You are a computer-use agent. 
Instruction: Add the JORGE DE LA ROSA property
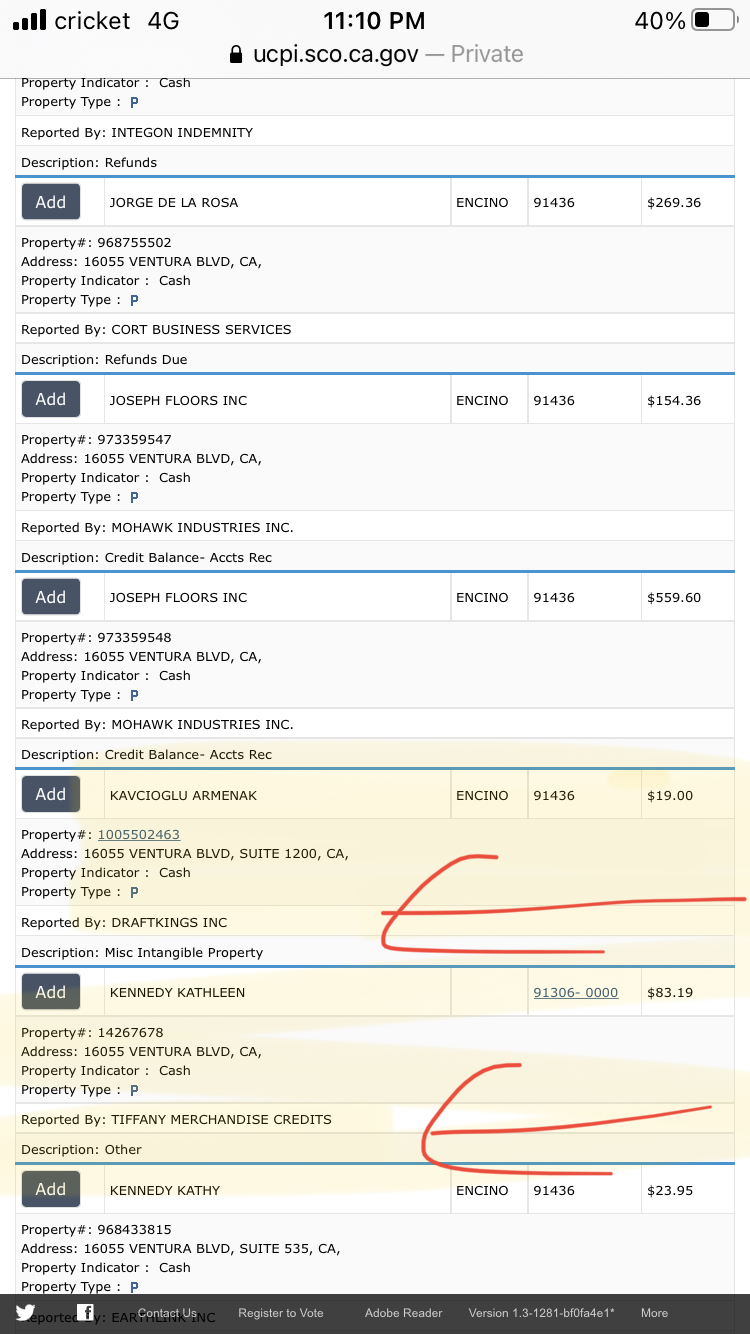coord(51,202)
